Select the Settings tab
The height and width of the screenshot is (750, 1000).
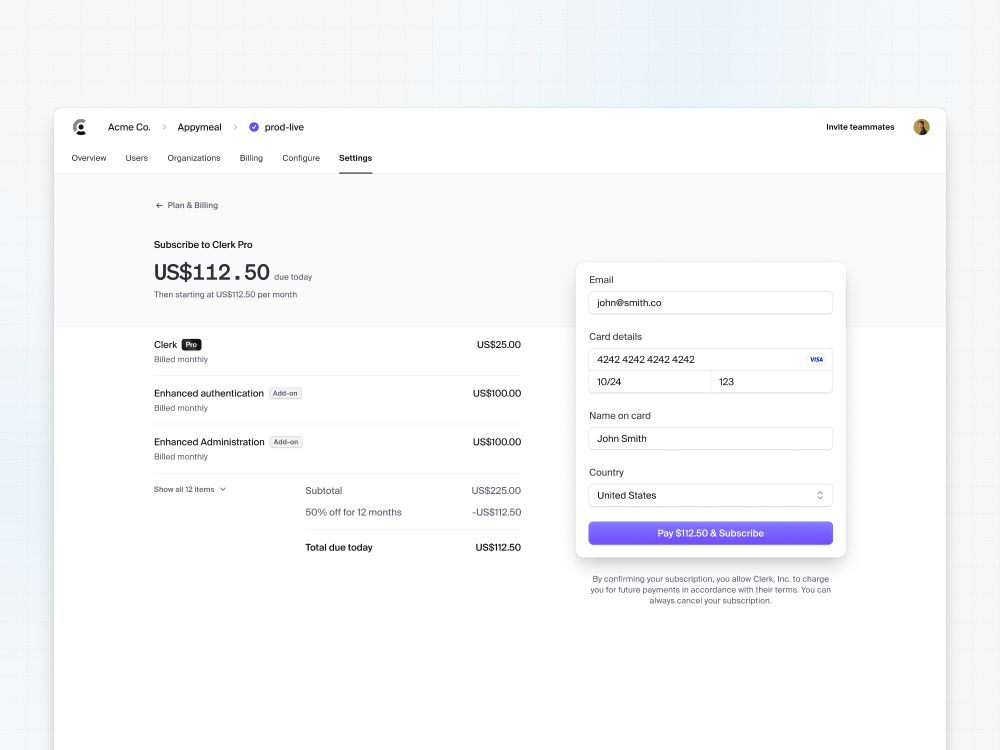pyautogui.click(x=355, y=158)
